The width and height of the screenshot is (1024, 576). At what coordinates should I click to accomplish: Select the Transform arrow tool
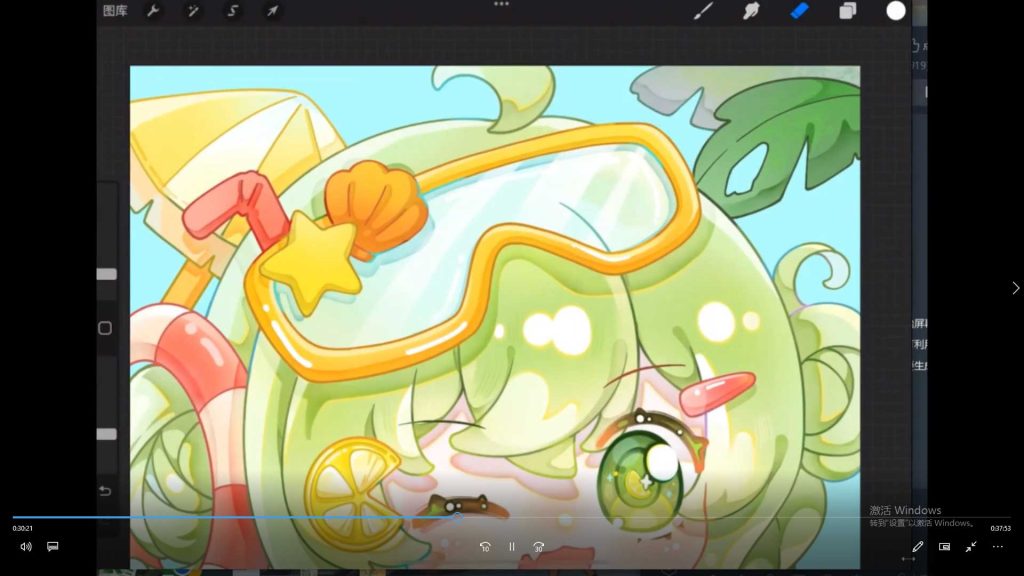click(x=271, y=11)
